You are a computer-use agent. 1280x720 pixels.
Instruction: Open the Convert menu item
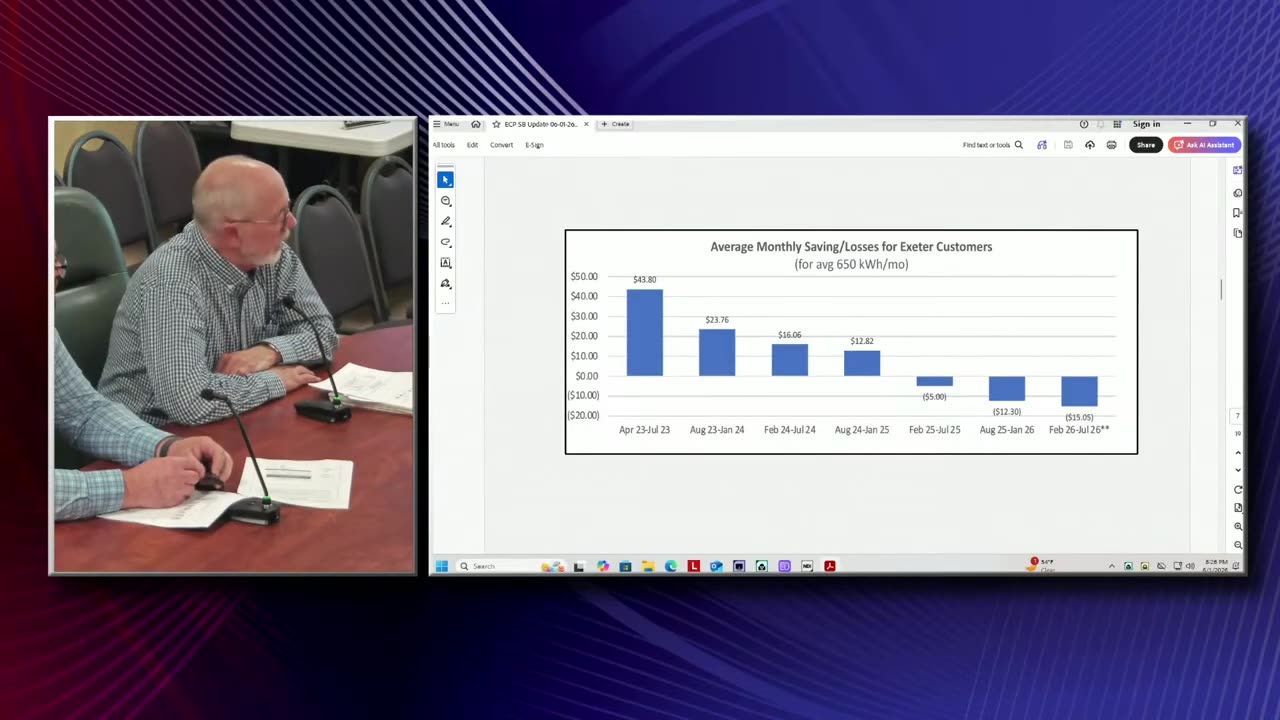tap(501, 145)
